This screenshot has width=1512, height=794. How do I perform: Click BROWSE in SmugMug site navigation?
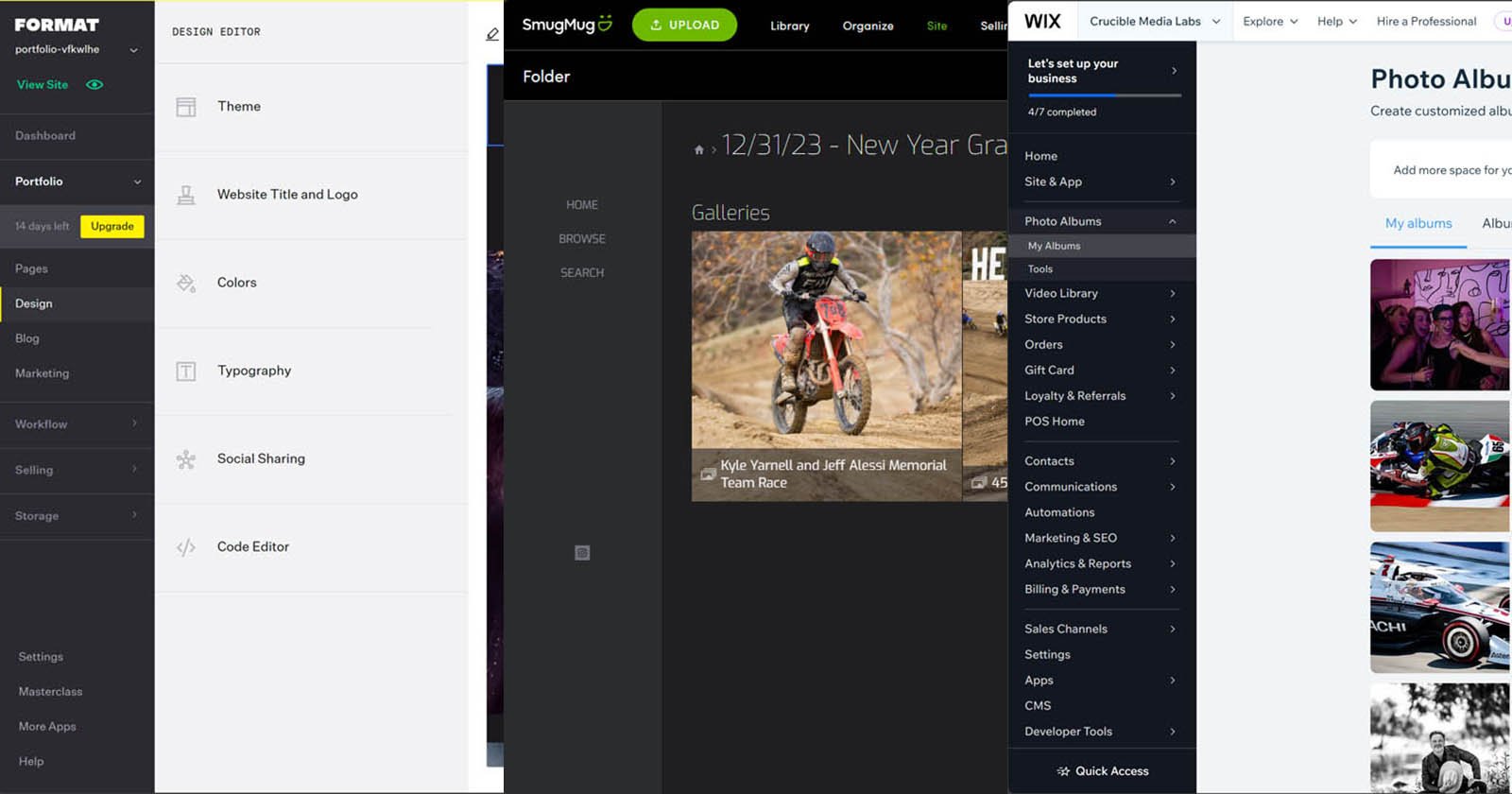(582, 239)
